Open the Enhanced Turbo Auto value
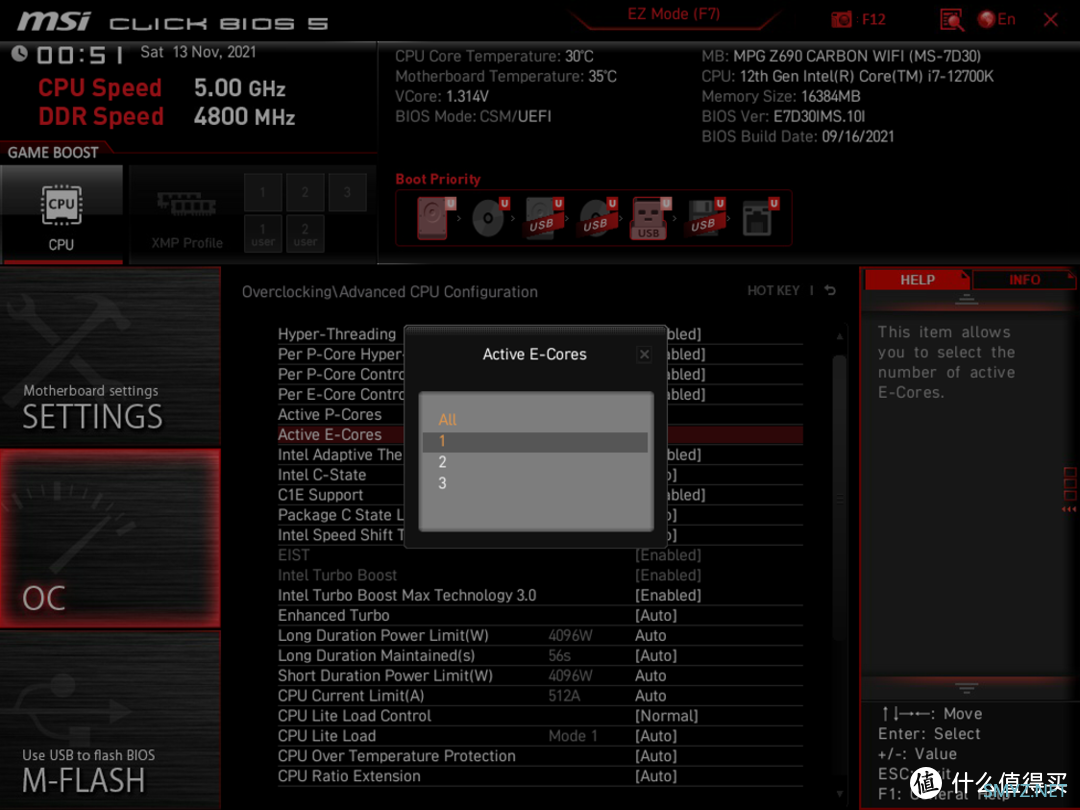This screenshot has width=1080, height=810. pos(656,615)
